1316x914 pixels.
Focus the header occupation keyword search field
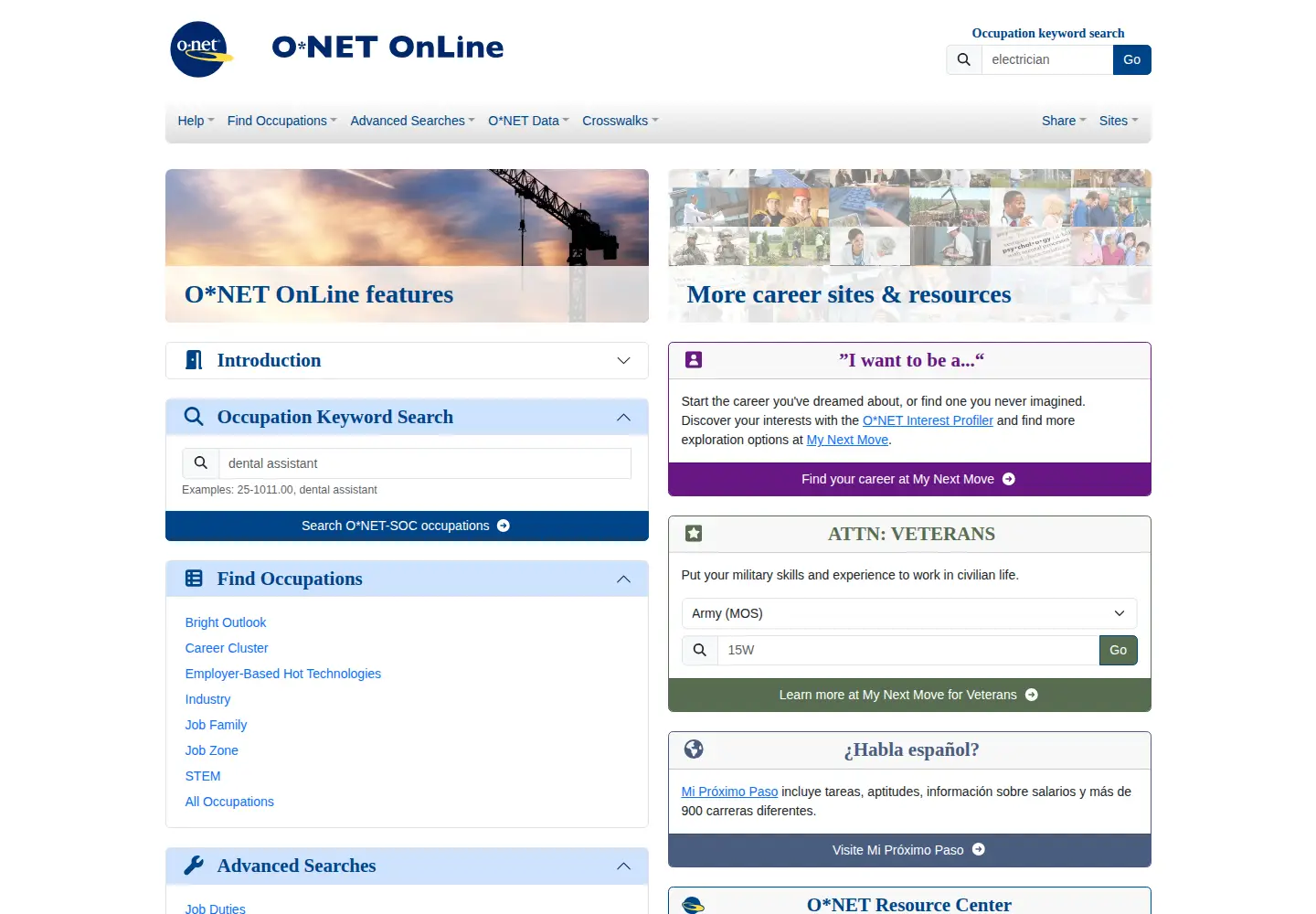[x=1047, y=59]
